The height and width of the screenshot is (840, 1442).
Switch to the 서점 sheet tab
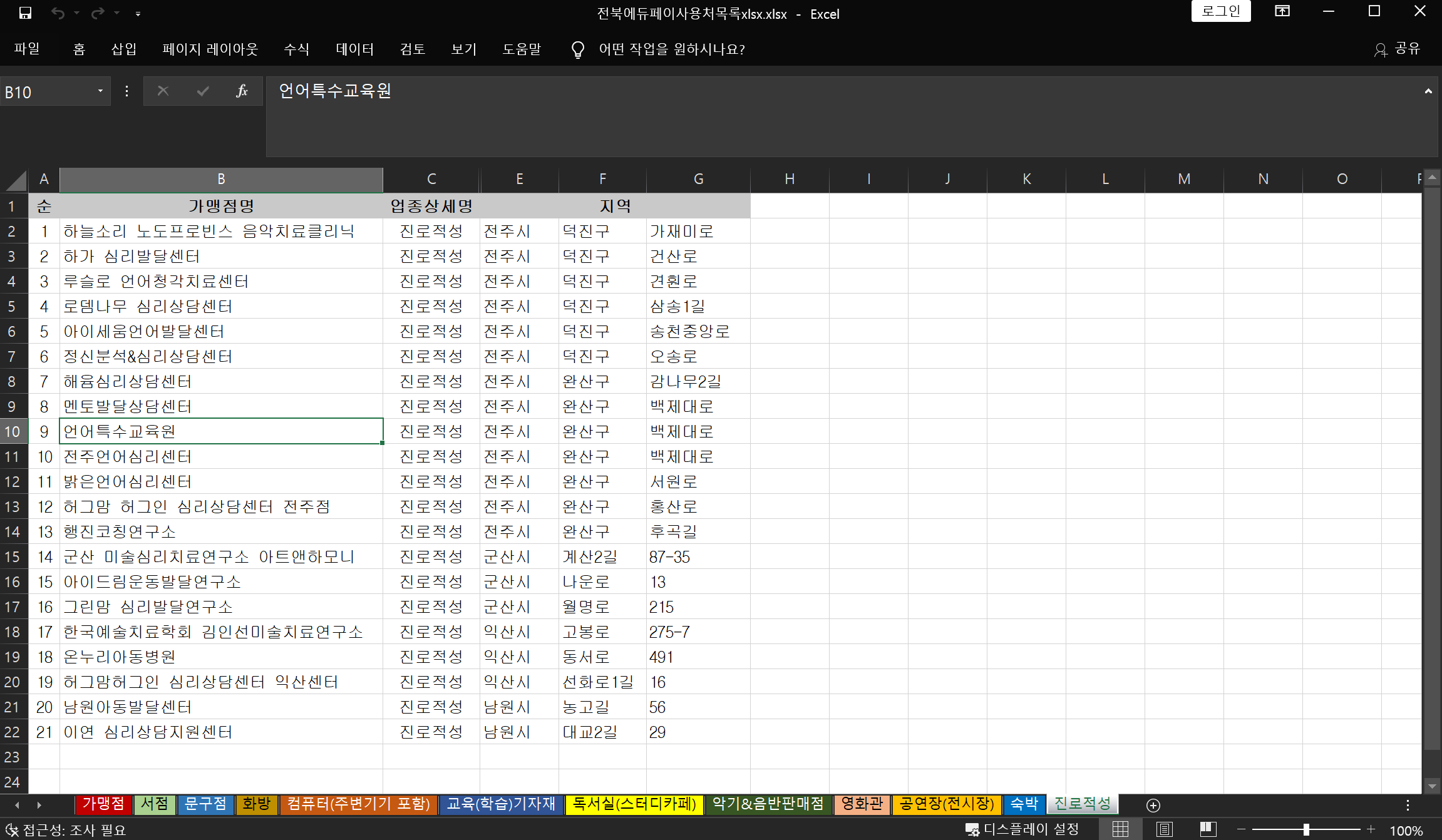pos(155,804)
